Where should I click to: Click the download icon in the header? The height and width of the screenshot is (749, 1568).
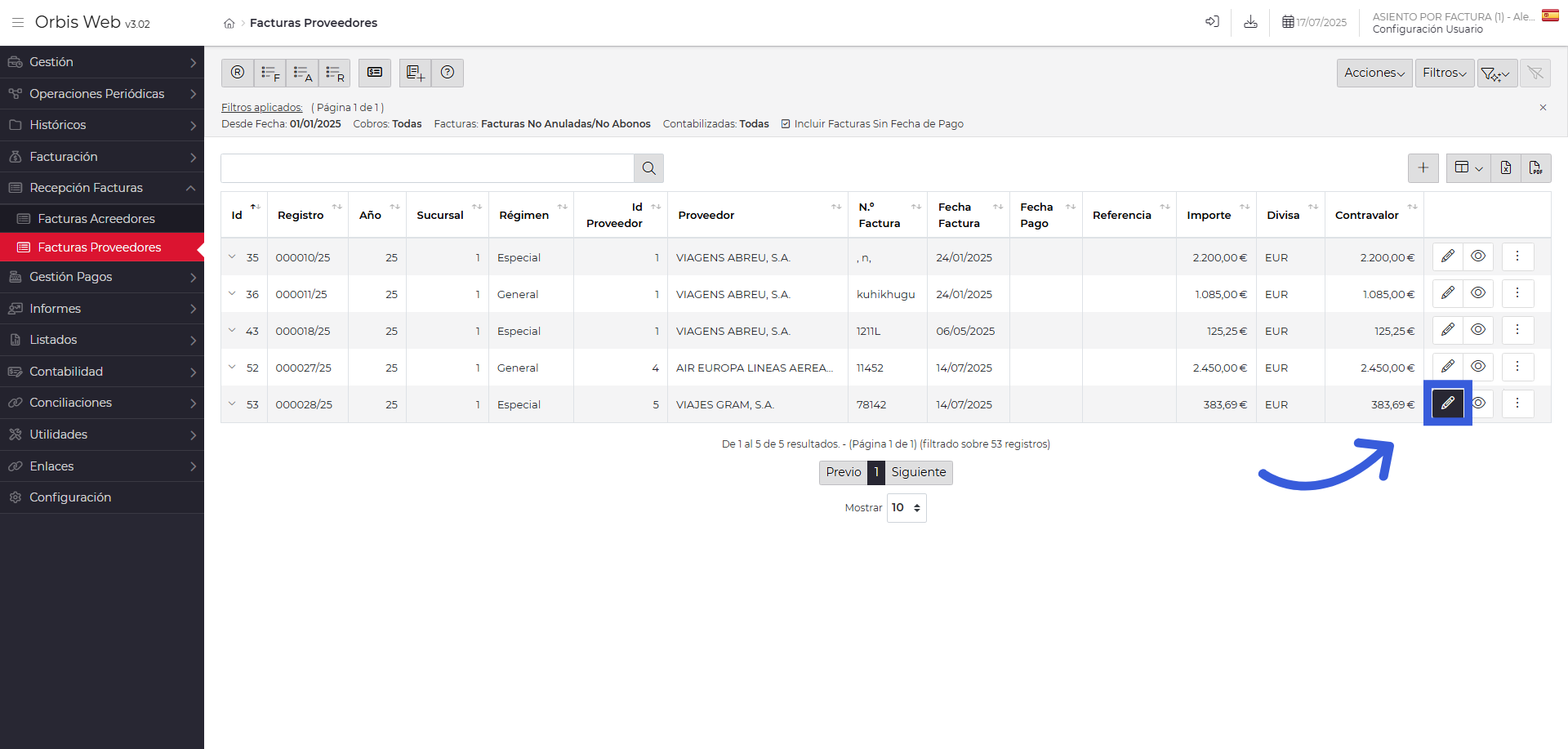point(1250,22)
